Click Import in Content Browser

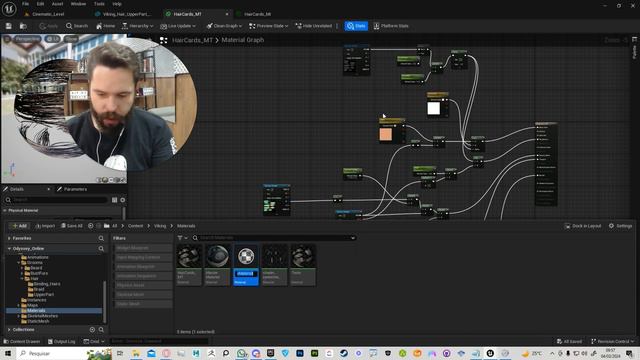[45, 226]
